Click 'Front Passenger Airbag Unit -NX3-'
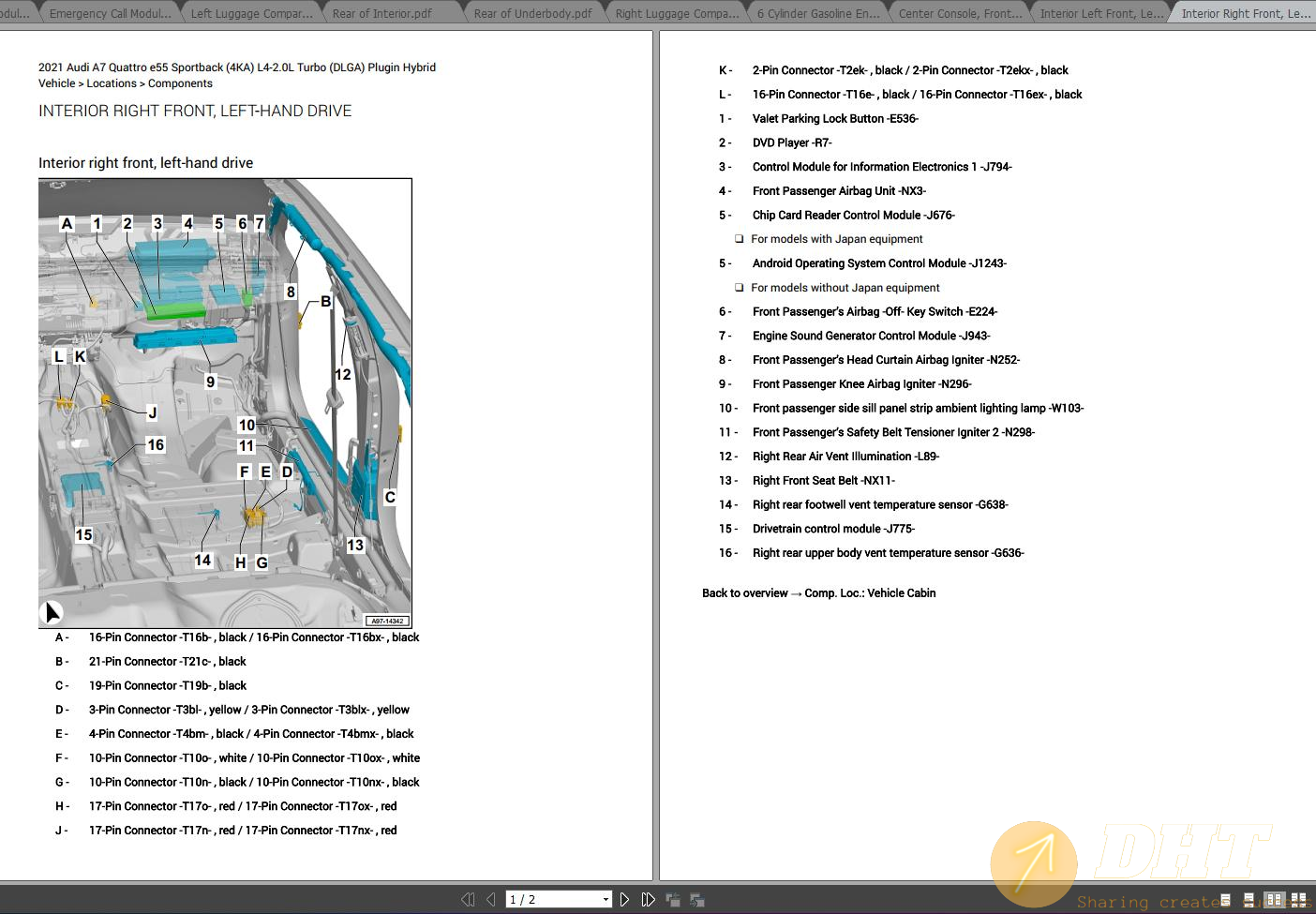The height and width of the screenshot is (914, 1316). (x=839, y=191)
